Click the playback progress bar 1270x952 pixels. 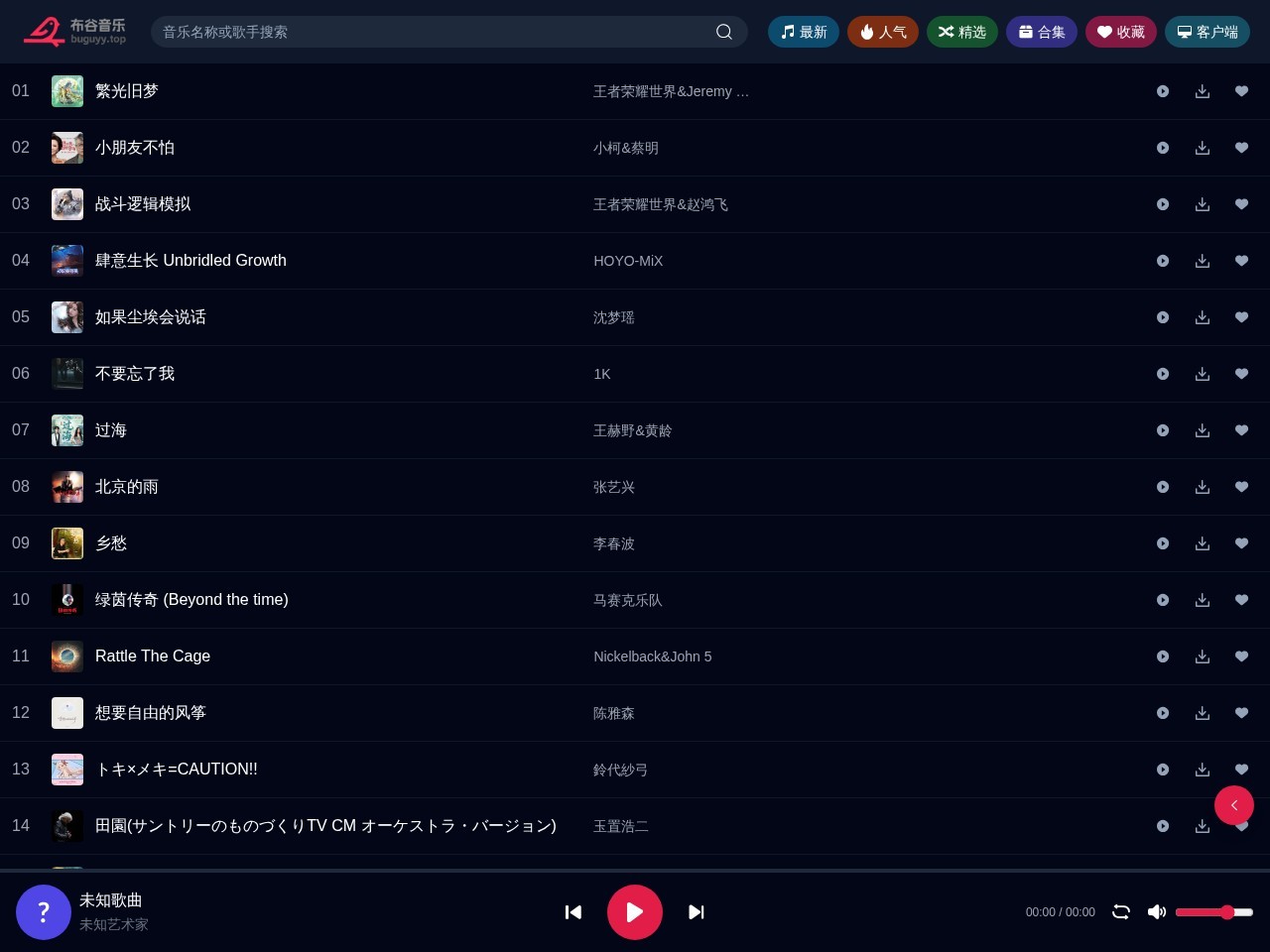click(x=635, y=871)
